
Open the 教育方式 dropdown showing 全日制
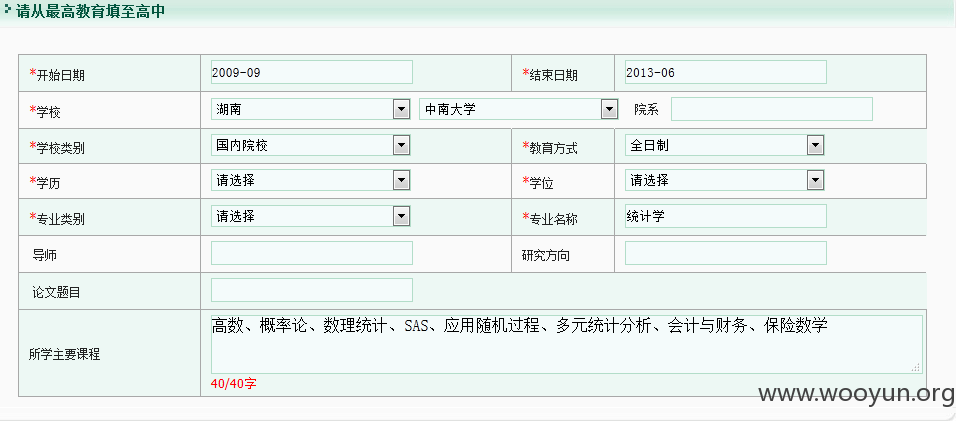pos(724,146)
